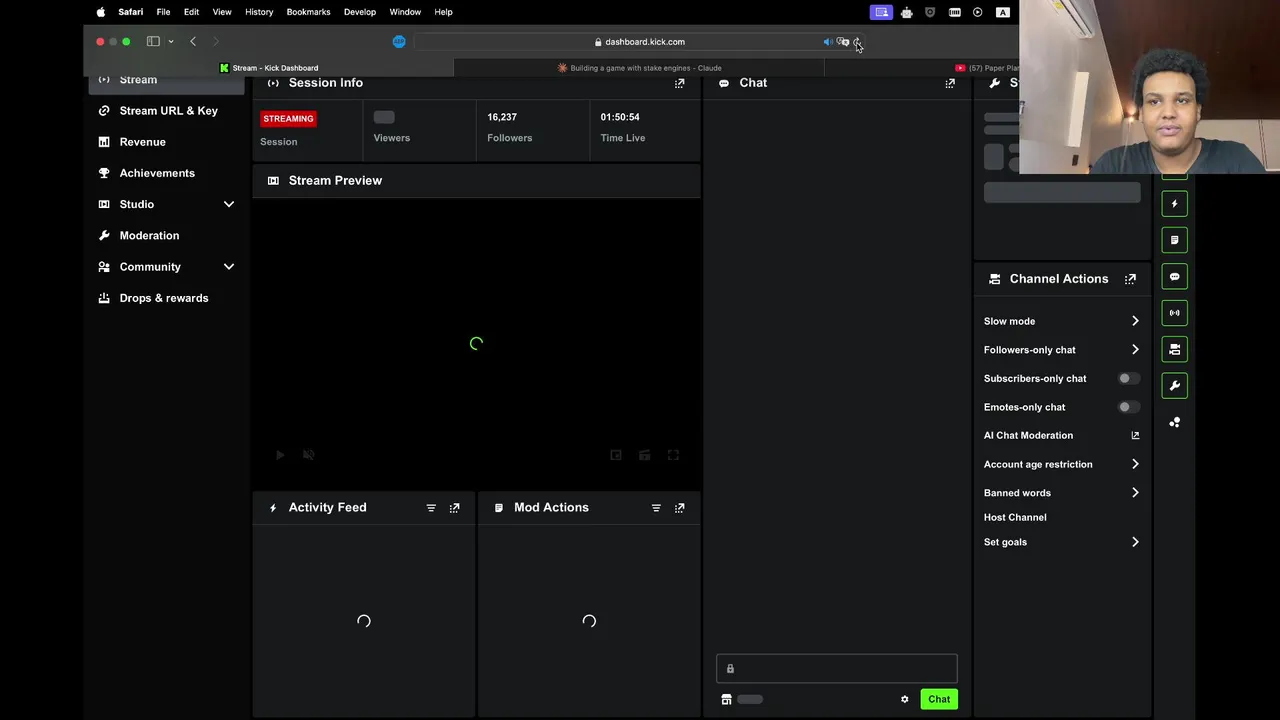Screen dimensions: 1280x720
Task: Open AI Chat Moderation external link icon
Action: (1135, 435)
